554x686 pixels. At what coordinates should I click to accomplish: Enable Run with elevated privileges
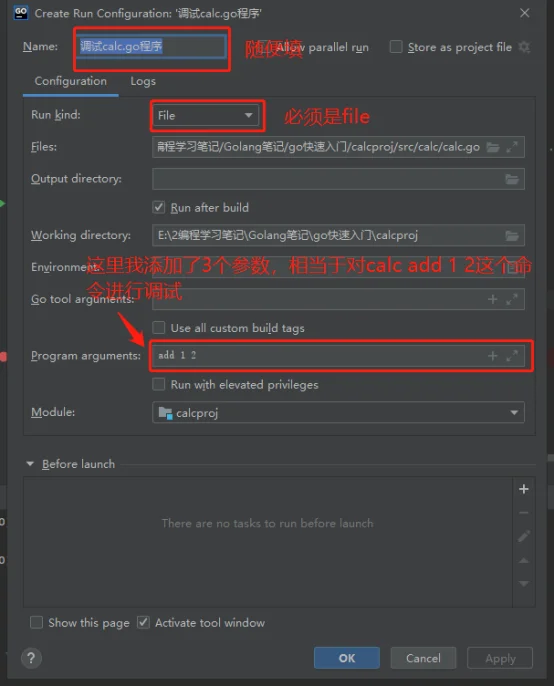[159, 385]
